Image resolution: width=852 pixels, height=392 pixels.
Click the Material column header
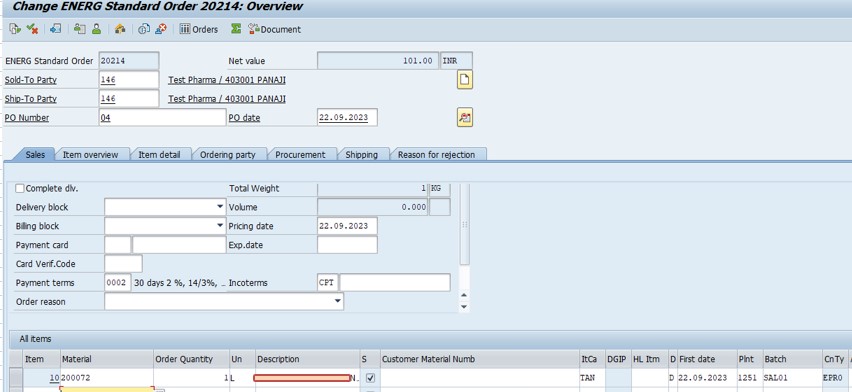point(106,359)
